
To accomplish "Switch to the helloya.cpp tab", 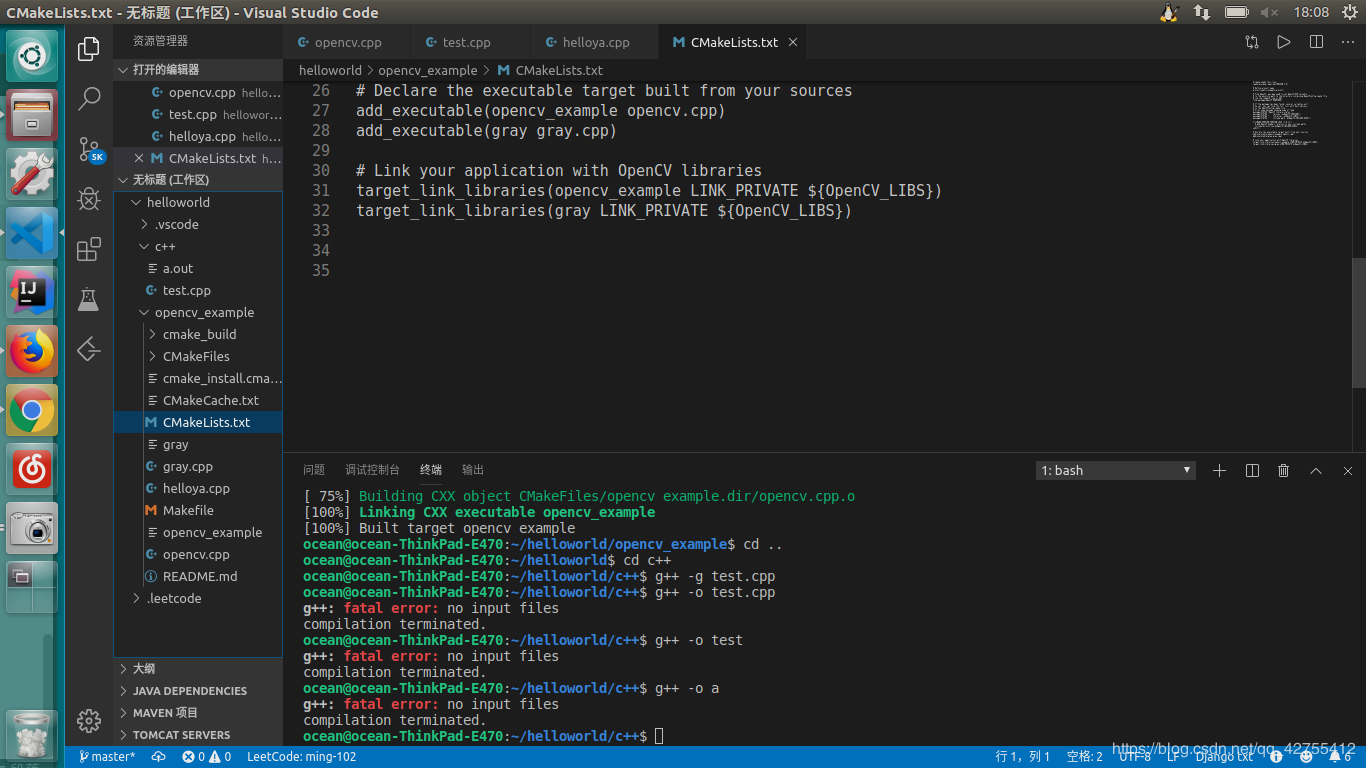I will tap(595, 42).
